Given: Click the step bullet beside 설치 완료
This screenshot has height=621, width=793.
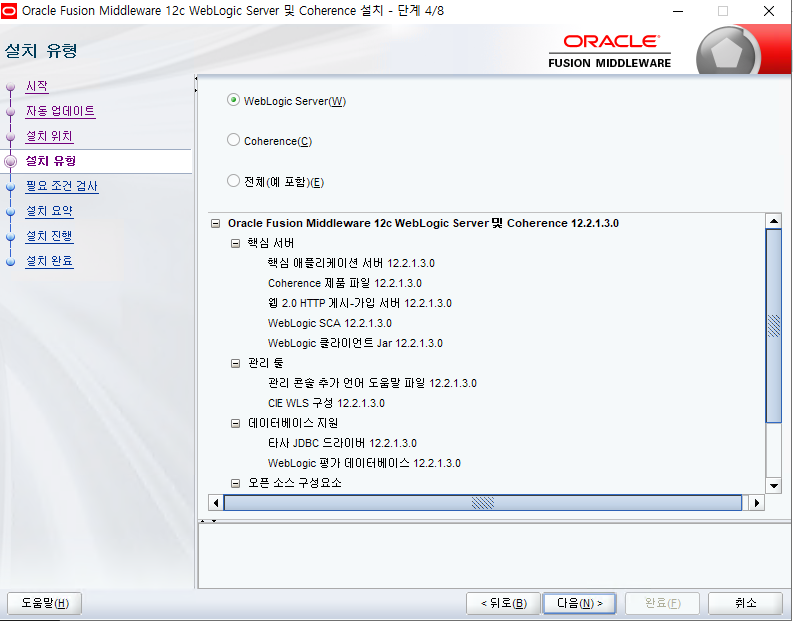Looking at the screenshot, I should (x=10, y=262).
